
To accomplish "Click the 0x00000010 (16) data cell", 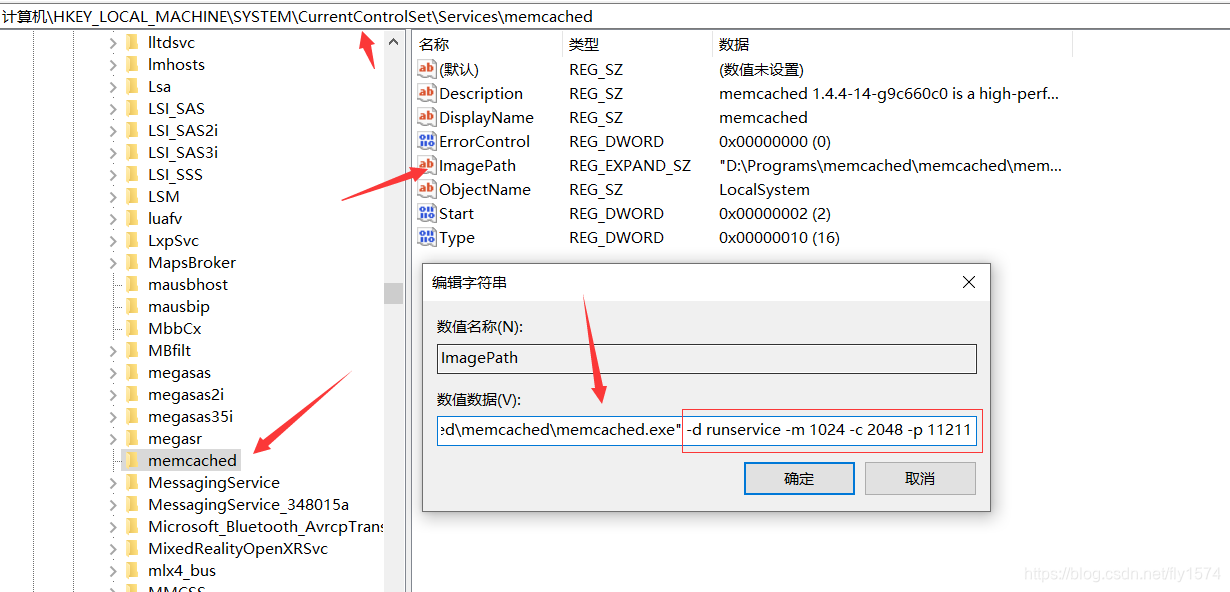I will (x=779, y=237).
